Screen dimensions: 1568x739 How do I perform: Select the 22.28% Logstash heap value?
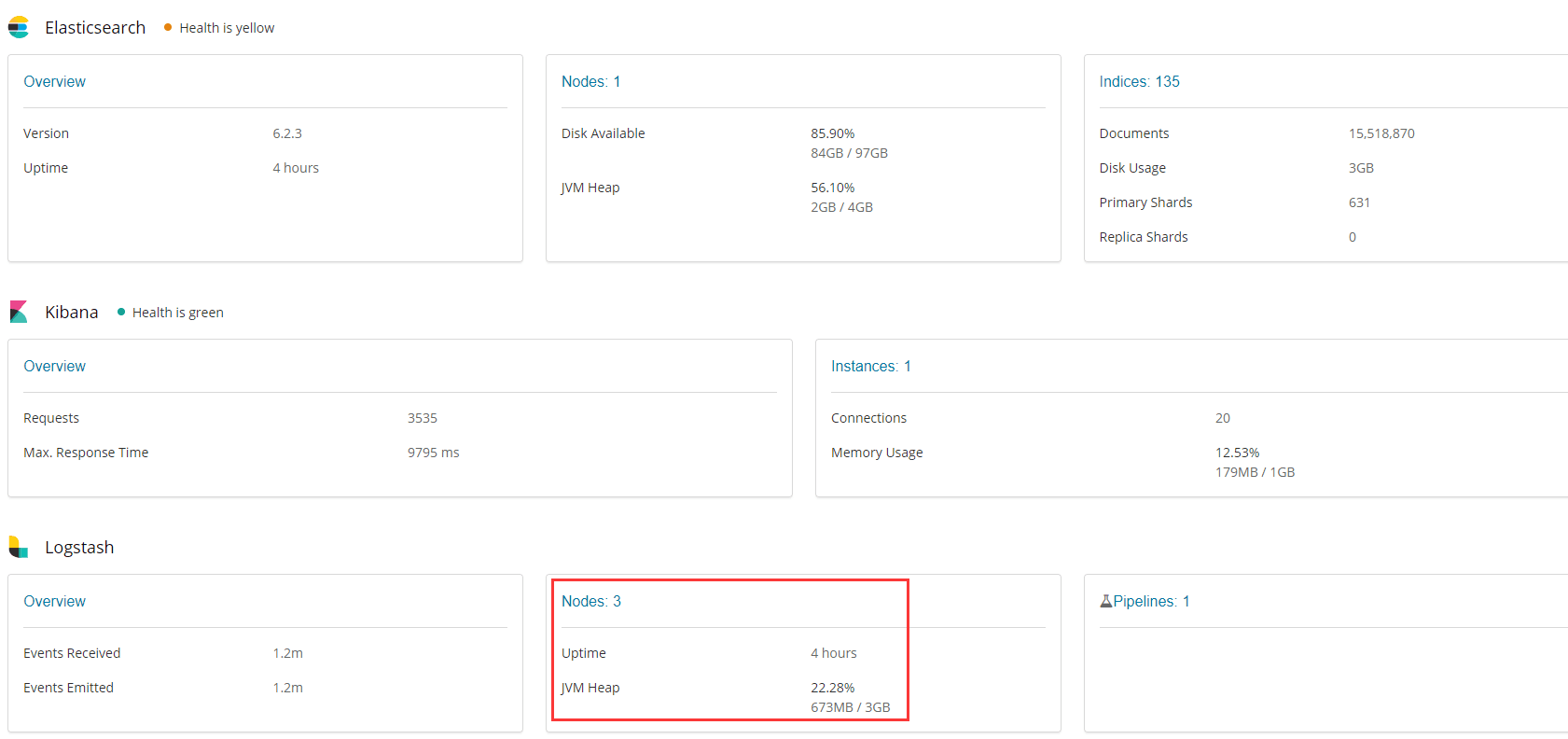833,688
